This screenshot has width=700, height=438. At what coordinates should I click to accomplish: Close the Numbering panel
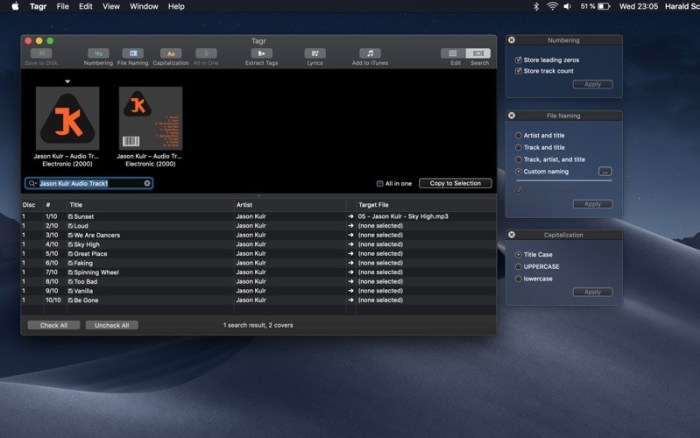512,40
